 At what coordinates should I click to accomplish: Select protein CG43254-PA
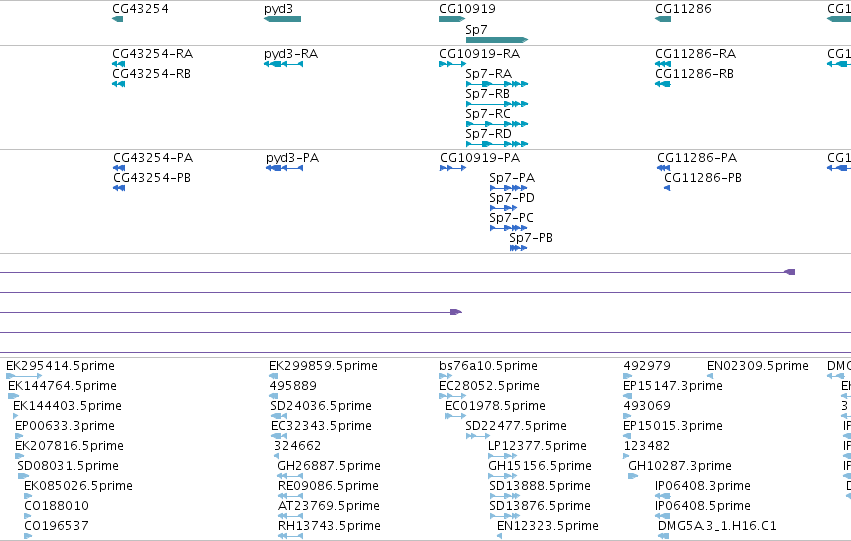[119, 168]
